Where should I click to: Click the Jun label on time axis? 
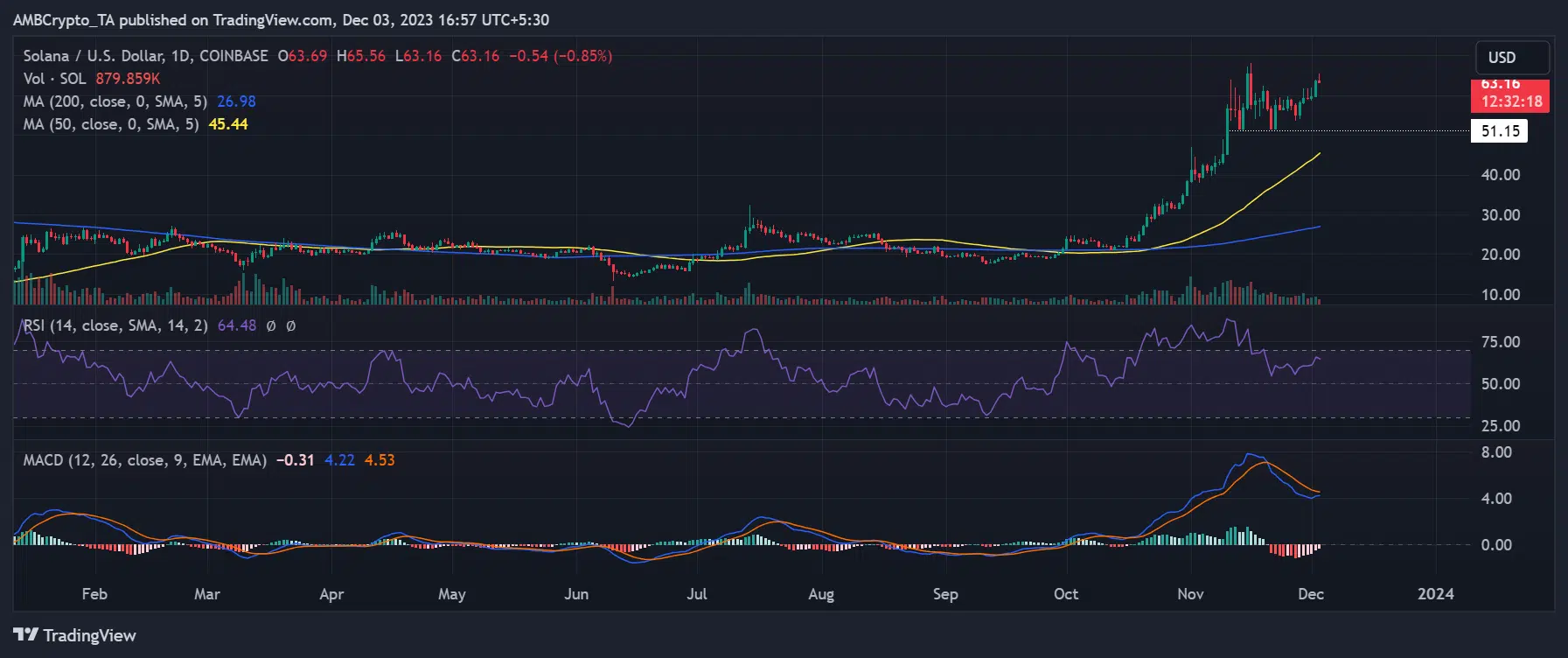coord(576,594)
